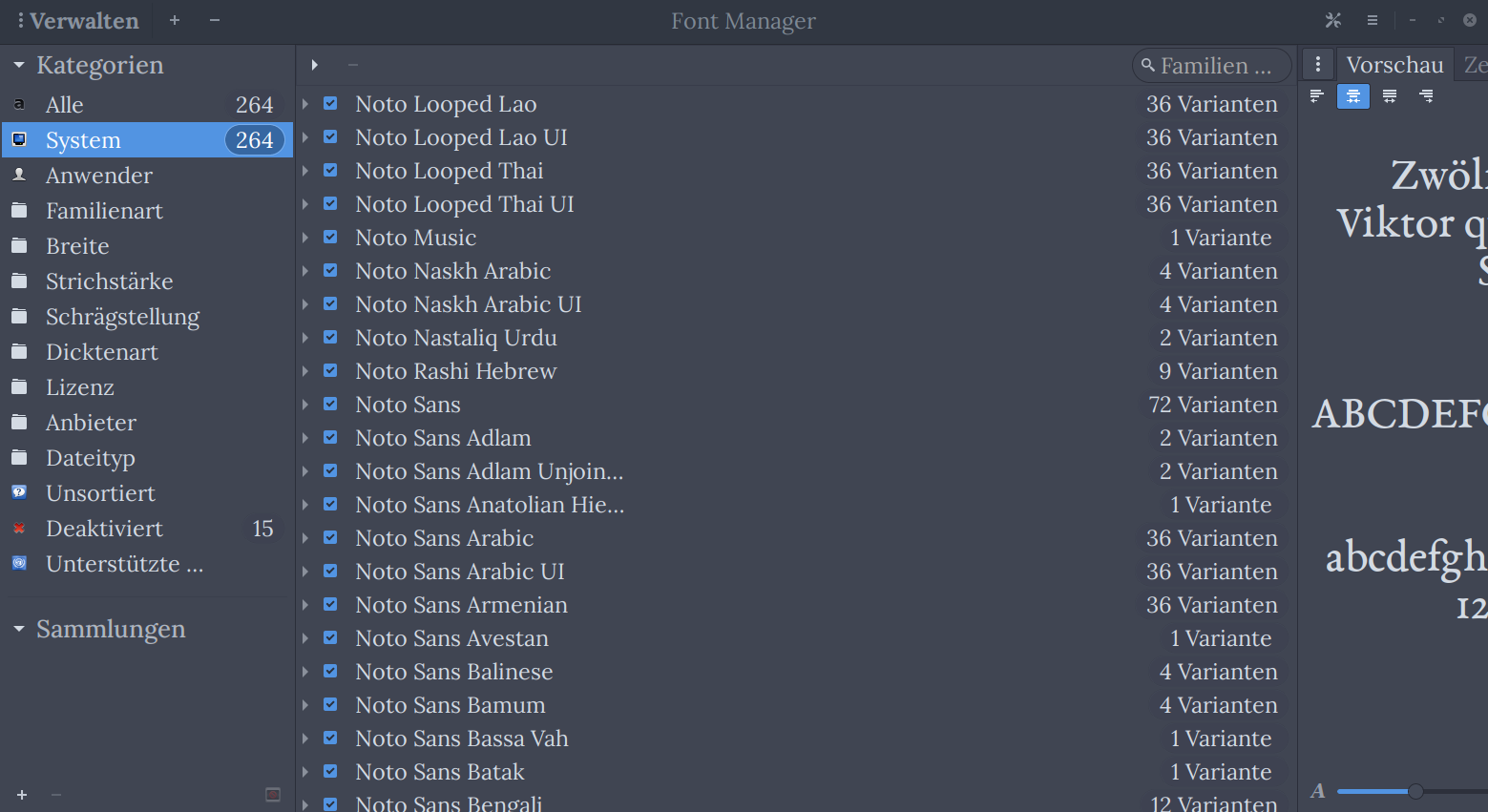
Task: Collapse the Kategorien section
Action: click(x=20, y=64)
